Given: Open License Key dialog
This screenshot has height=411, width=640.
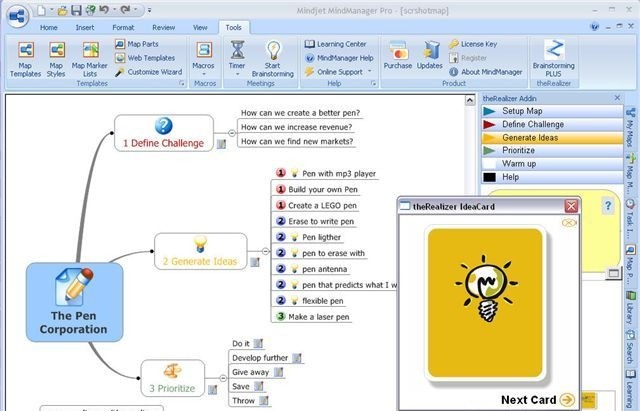Looking at the screenshot, I should (473, 44).
